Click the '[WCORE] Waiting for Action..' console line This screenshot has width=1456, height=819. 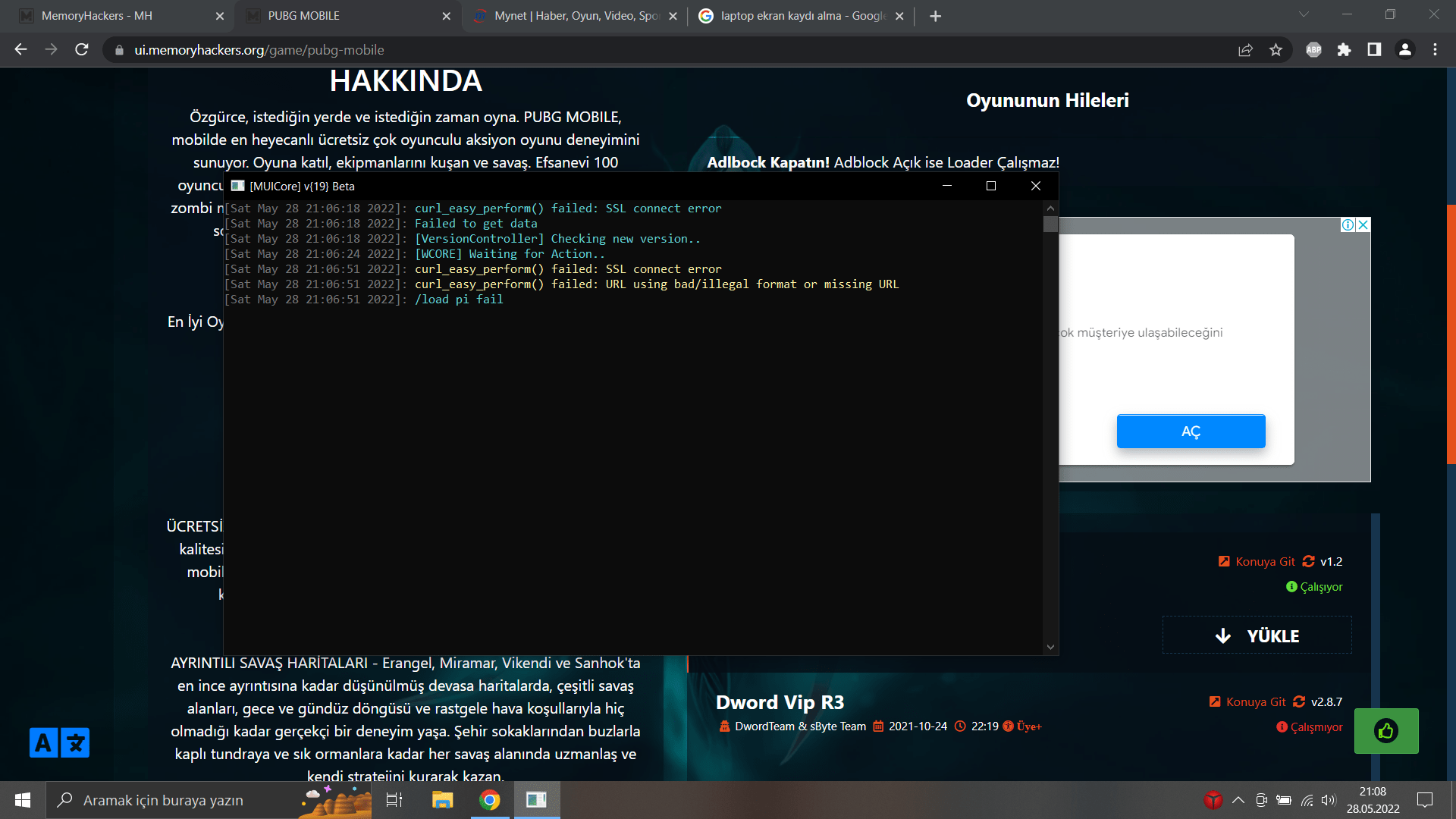[x=510, y=254]
